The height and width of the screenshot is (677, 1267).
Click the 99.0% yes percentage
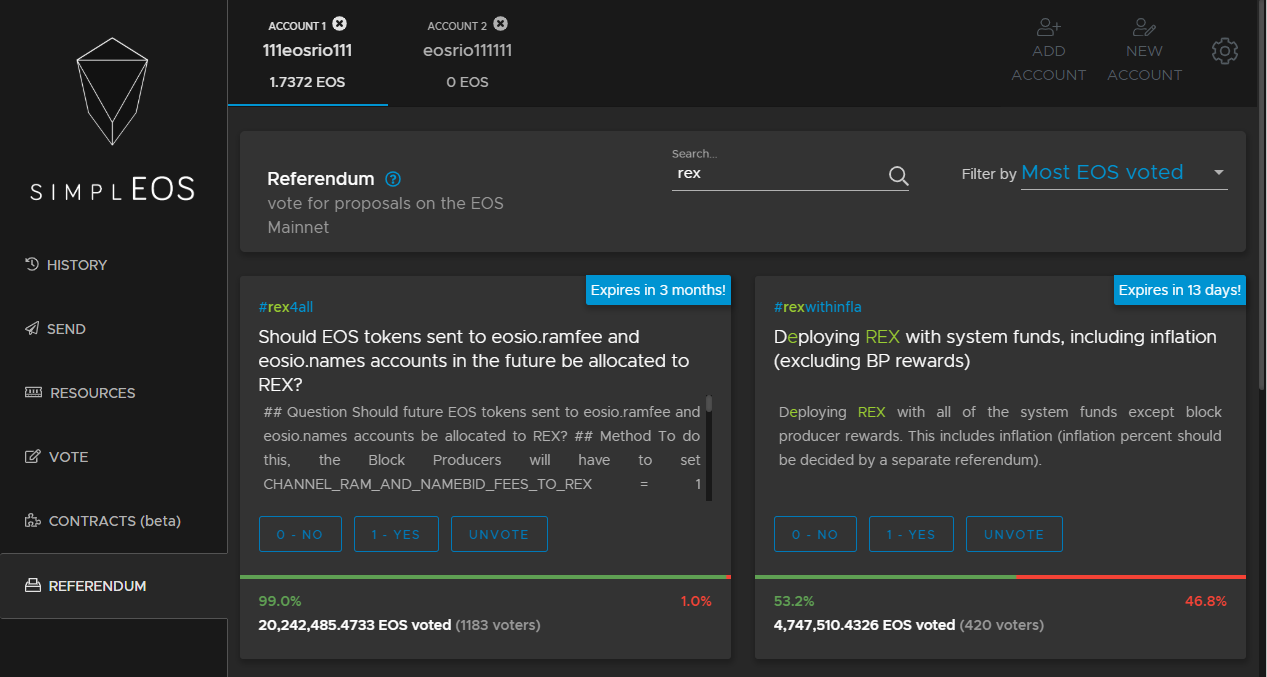(280, 601)
